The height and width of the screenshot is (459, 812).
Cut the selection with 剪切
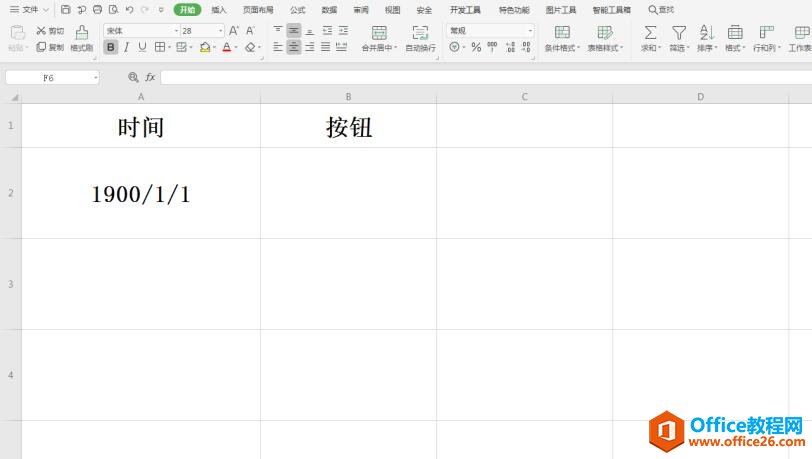point(50,31)
